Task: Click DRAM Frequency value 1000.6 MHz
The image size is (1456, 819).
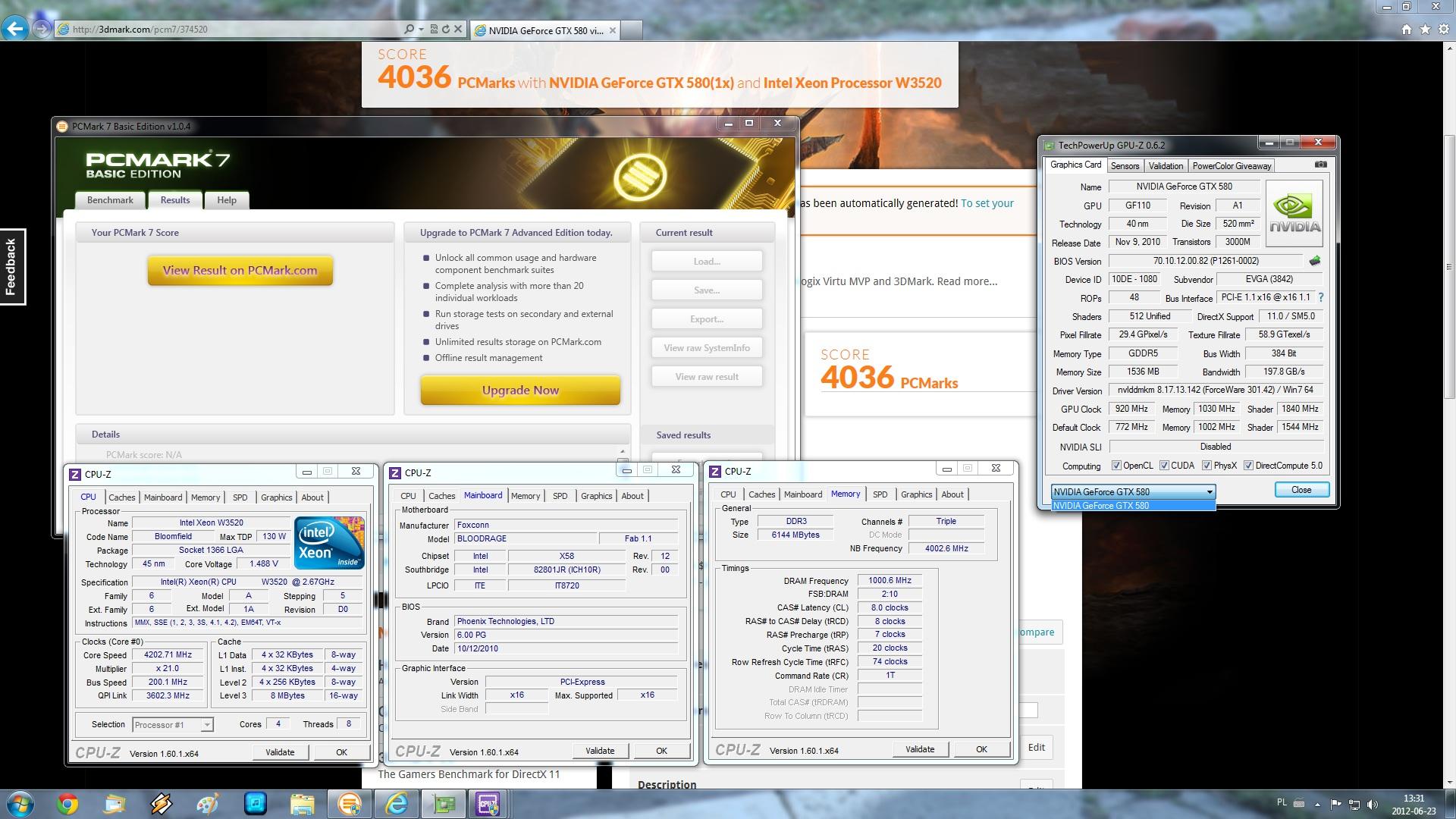Action: 890,581
